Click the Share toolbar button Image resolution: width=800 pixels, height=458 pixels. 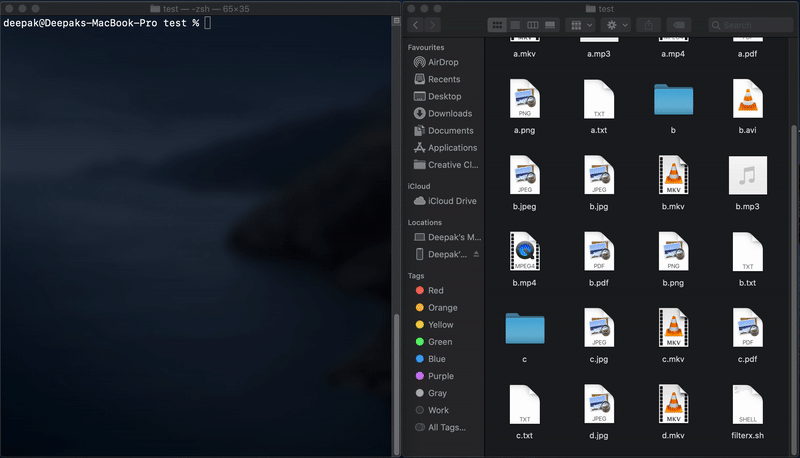pos(648,25)
